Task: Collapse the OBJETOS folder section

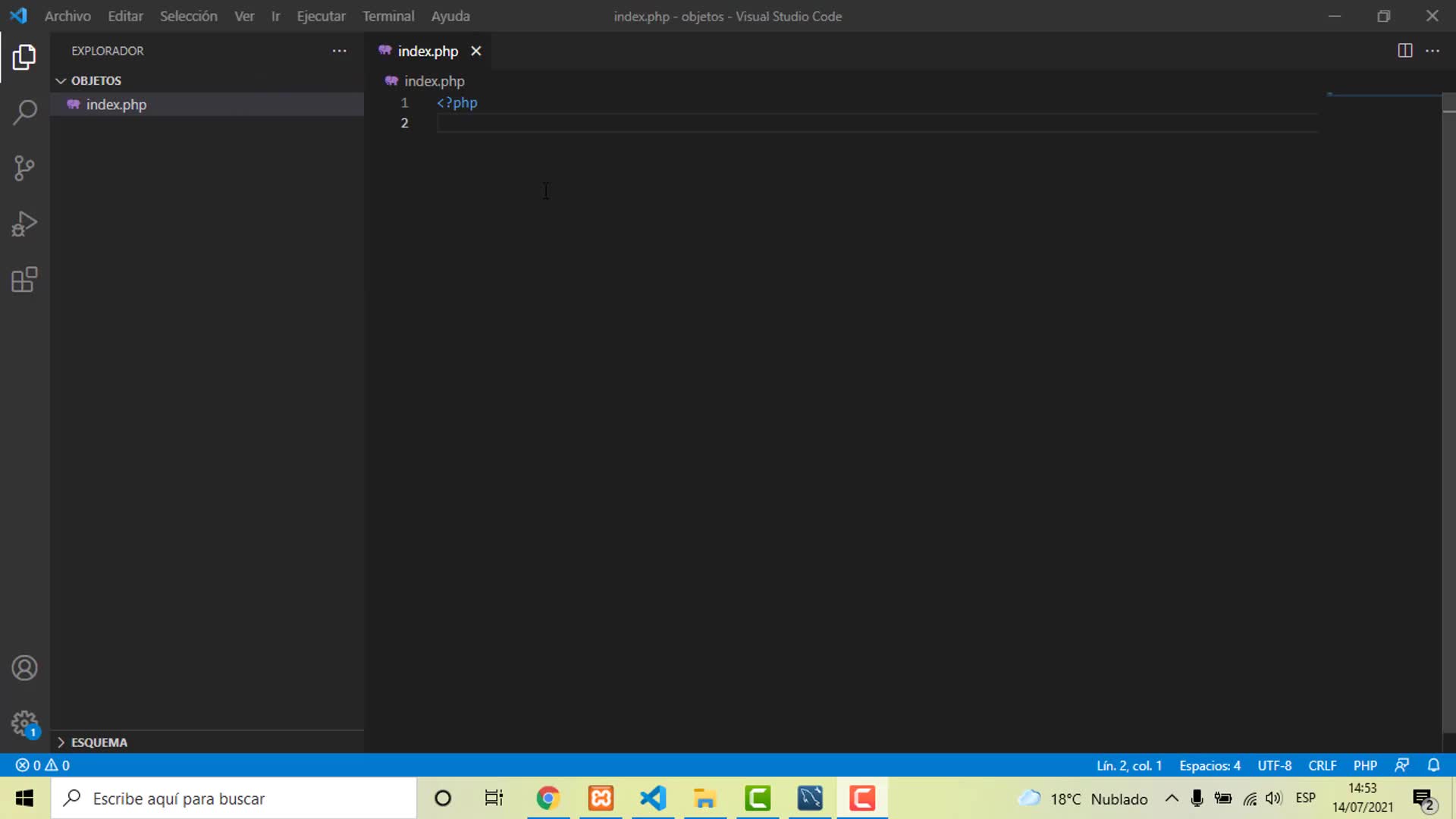Action: tap(96, 80)
